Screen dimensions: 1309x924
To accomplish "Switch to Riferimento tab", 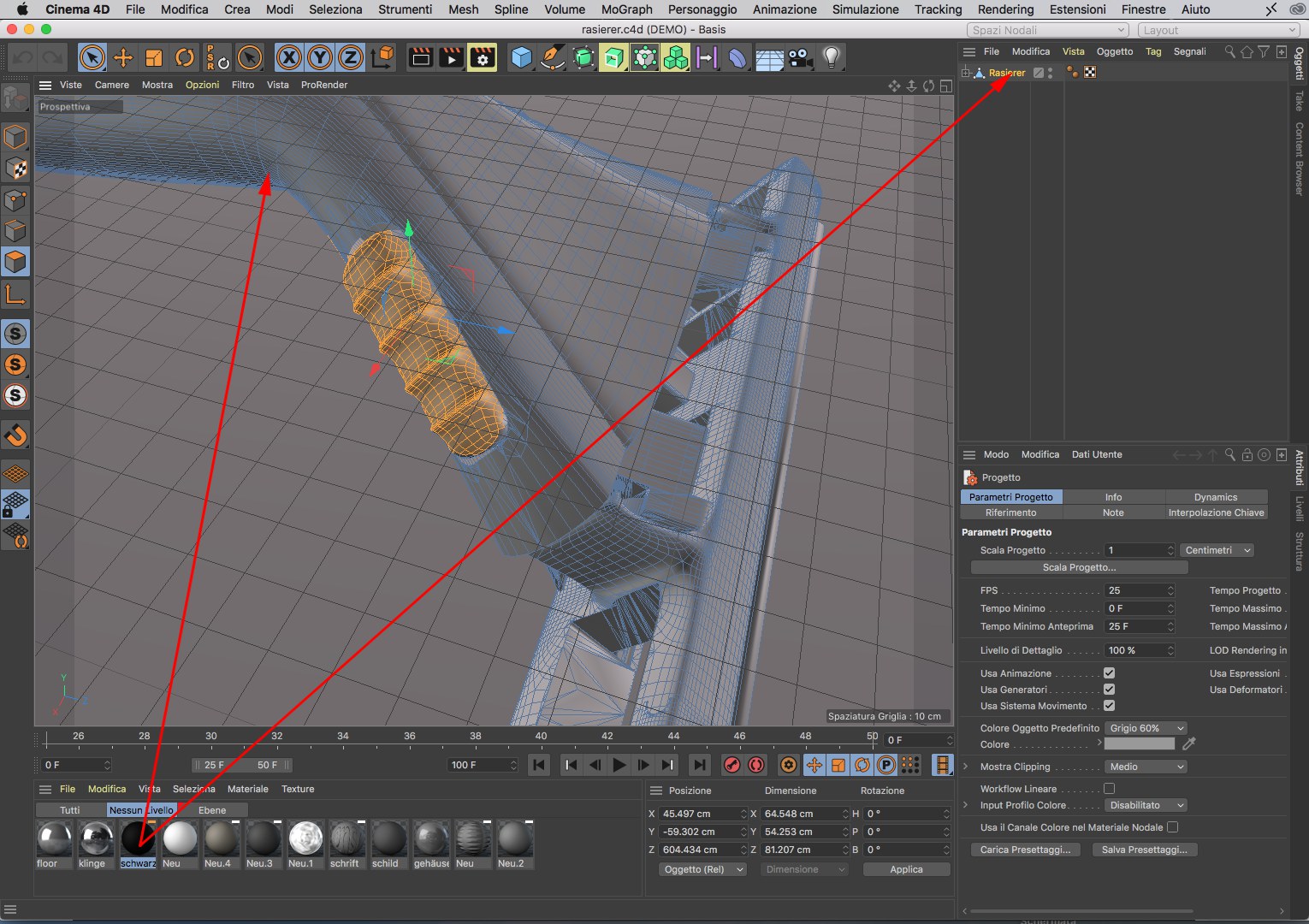I will pyautogui.click(x=1011, y=512).
